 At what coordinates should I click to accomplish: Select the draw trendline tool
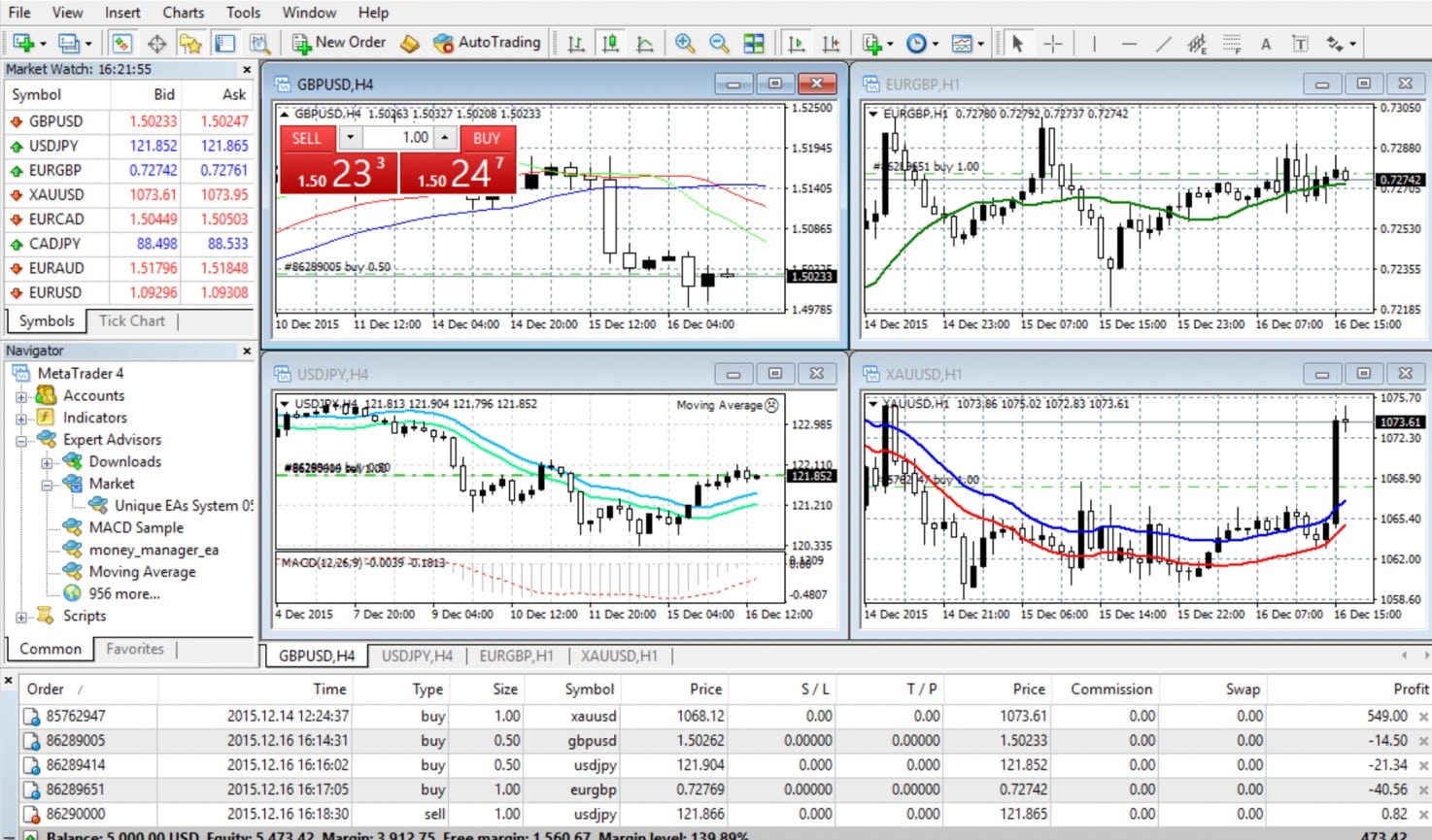(x=1163, y=44)
